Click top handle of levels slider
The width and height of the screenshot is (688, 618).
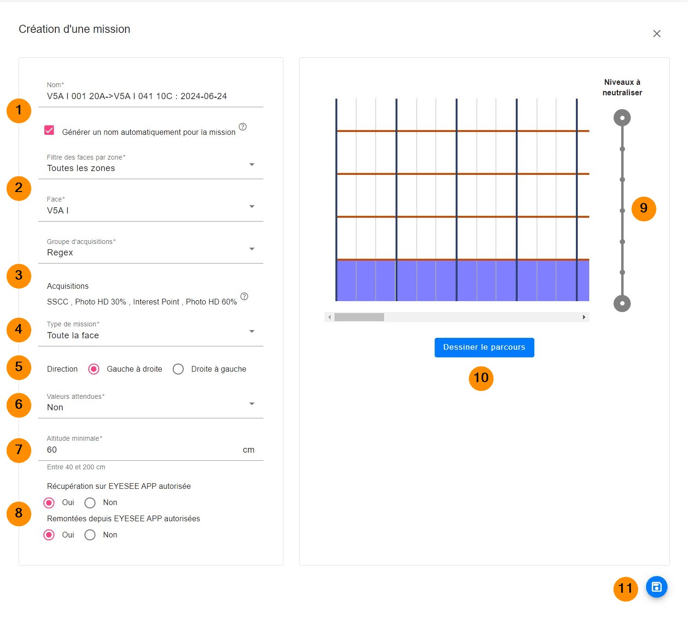click(x=622, y=118)
